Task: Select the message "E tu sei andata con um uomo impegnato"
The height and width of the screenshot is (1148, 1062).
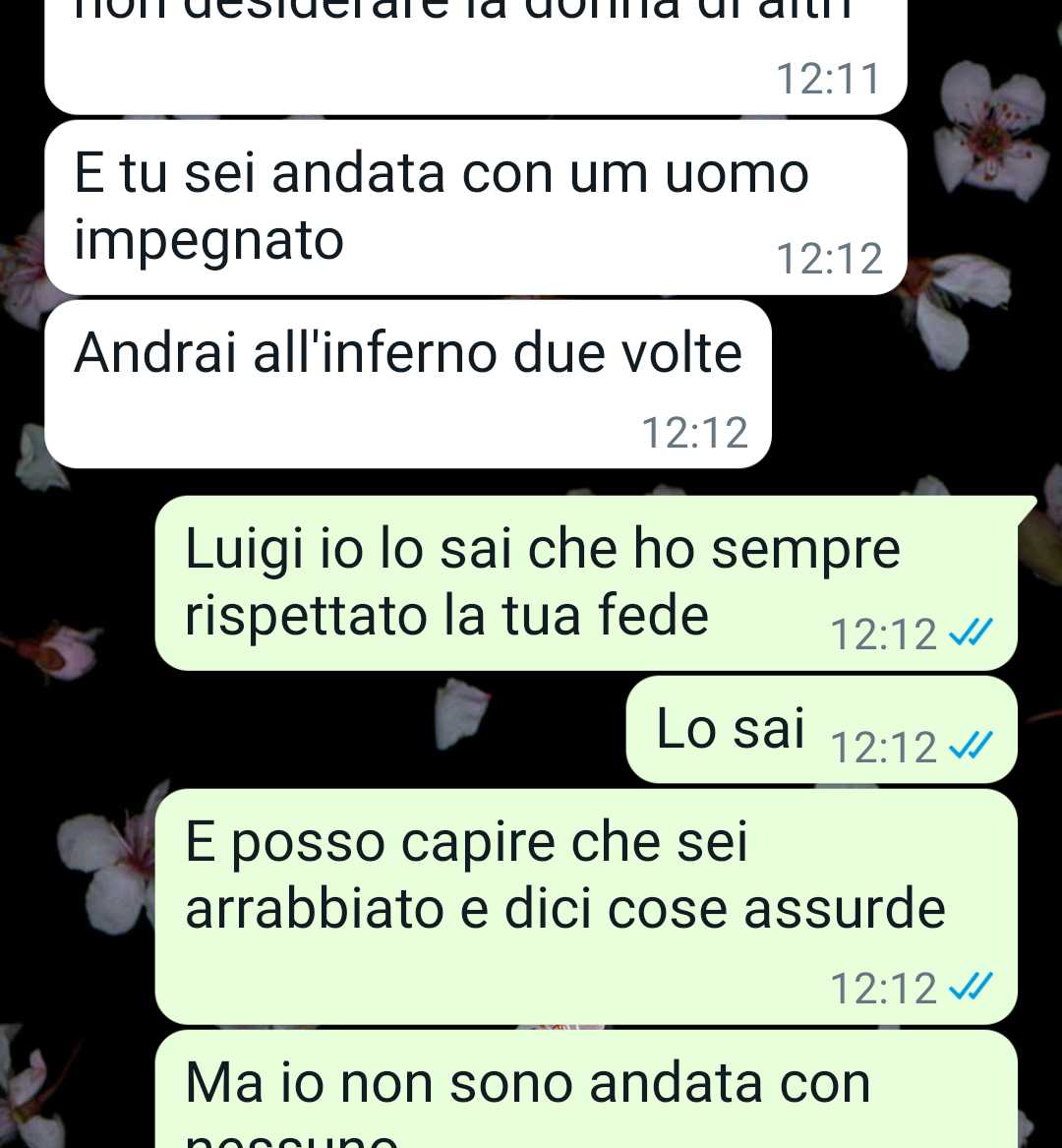Action: point(476,208)
